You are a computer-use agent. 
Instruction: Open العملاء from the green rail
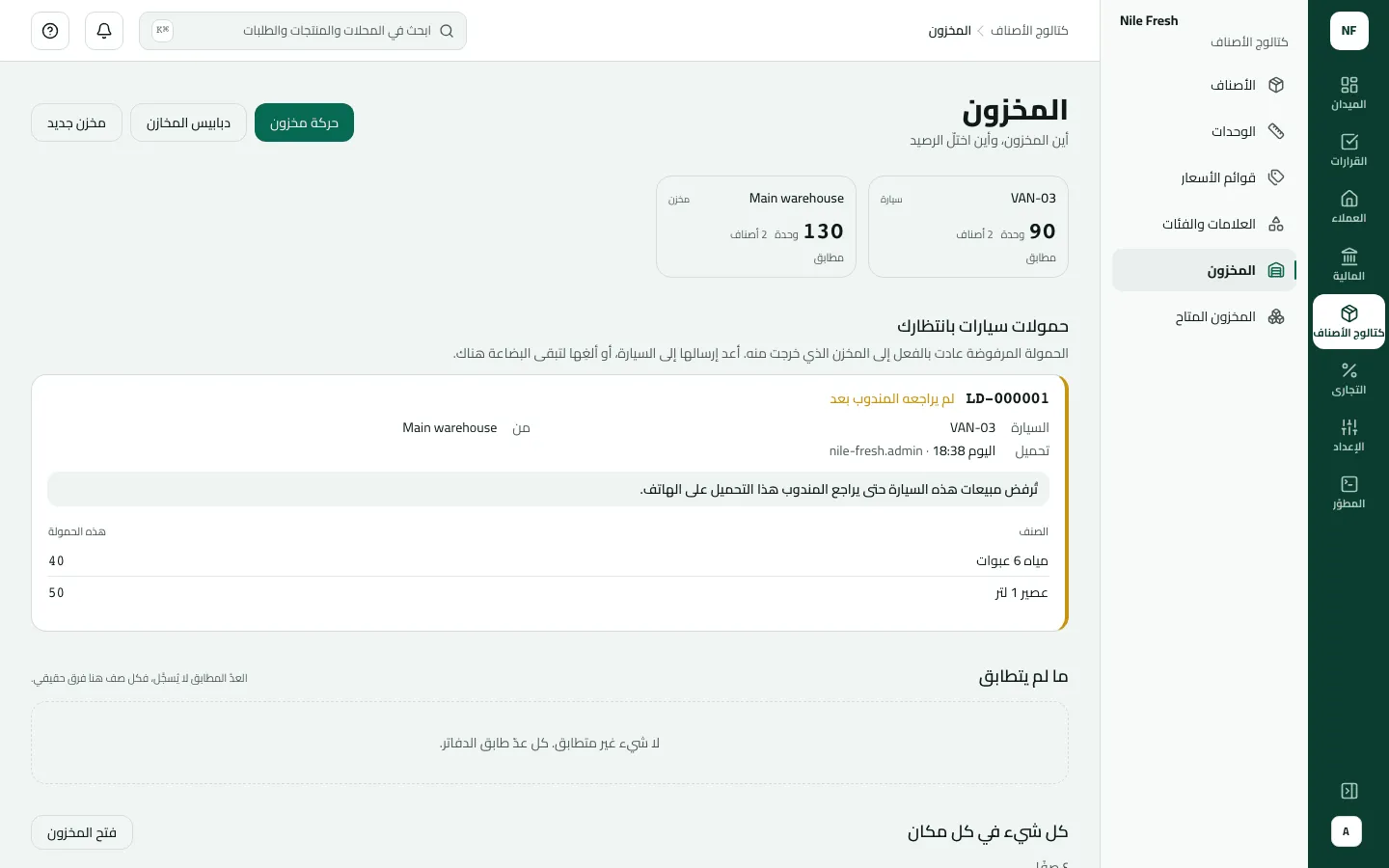click(1348, 207)
